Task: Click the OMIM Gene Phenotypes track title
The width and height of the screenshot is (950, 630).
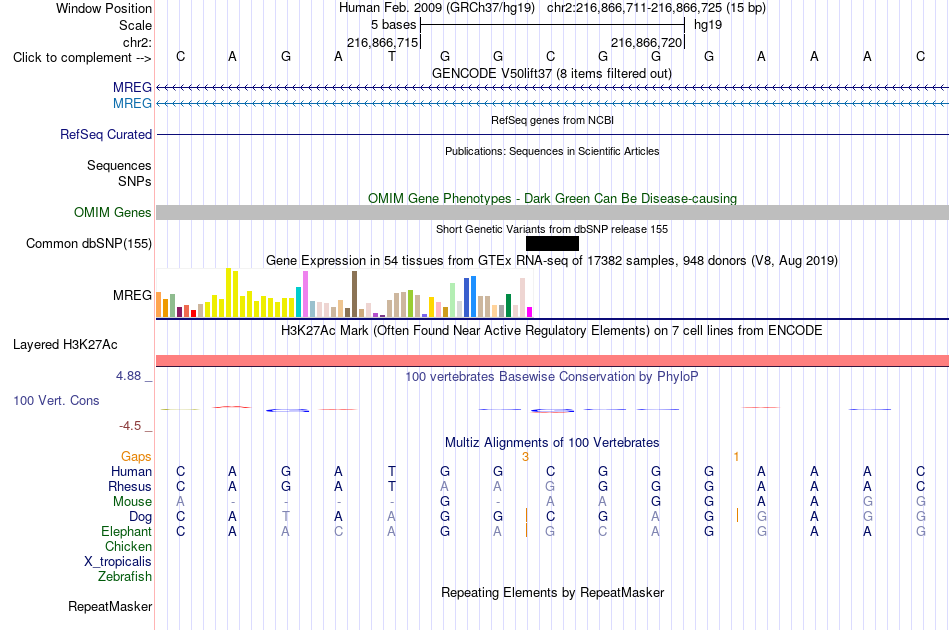Action: (x=552, y=198)
